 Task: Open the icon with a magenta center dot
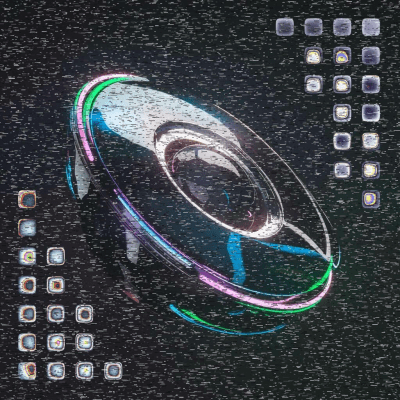pyautogui.click(x=56, y=342)
